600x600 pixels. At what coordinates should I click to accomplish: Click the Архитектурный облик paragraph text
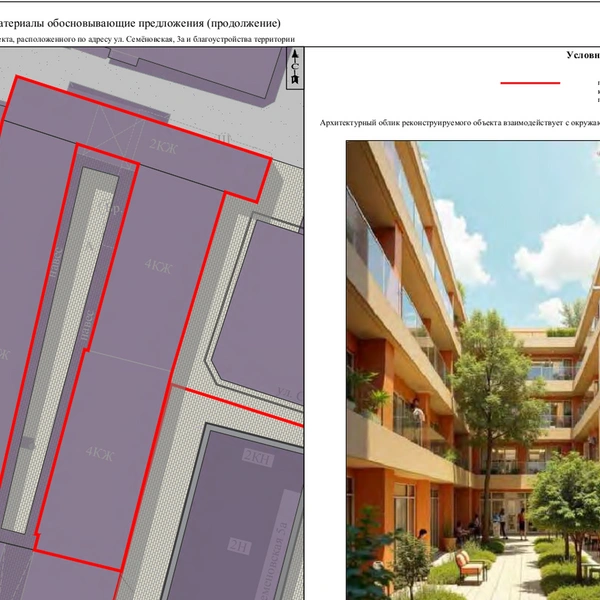click(460, 123)
